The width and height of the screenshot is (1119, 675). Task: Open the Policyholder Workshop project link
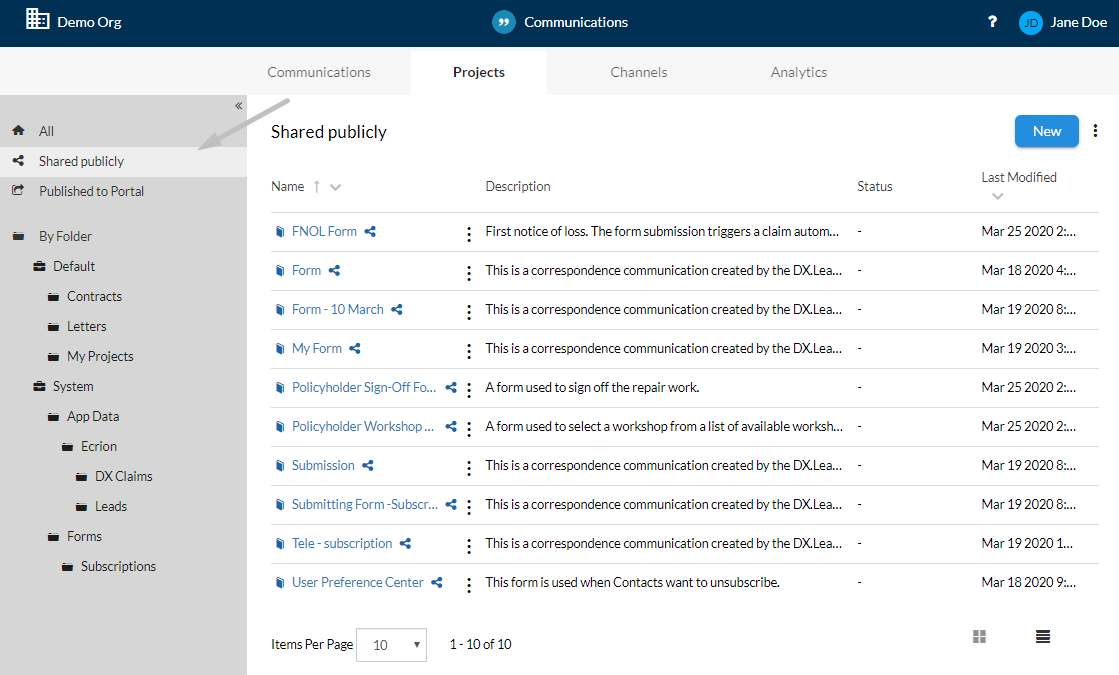tap(363, 426)
